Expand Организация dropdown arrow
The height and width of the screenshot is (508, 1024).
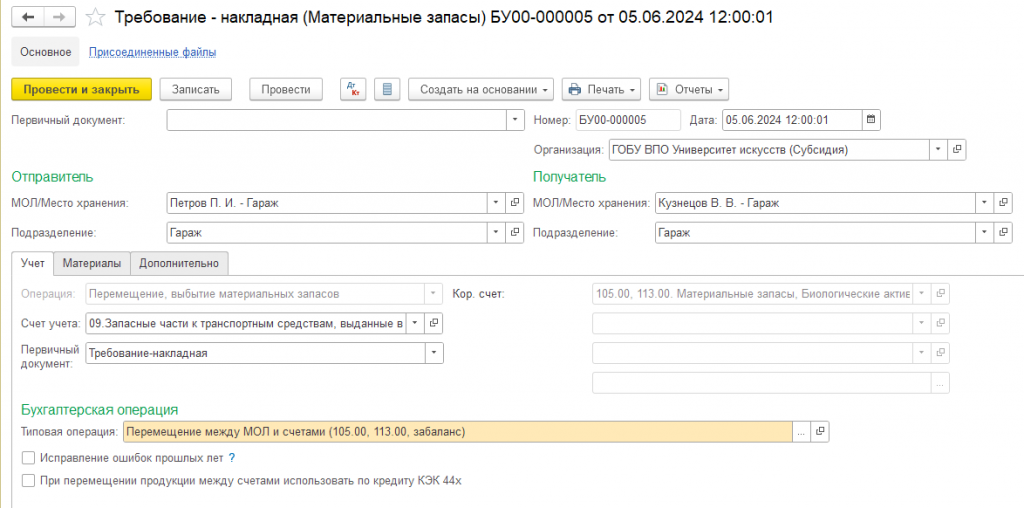[x=938, y=150]
